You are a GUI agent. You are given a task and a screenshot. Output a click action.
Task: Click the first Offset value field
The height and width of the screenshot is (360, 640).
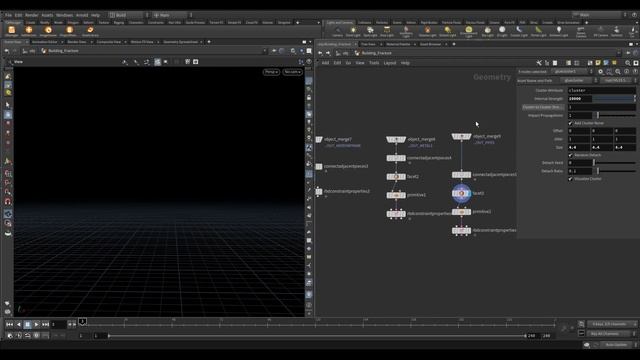point(578,131)
